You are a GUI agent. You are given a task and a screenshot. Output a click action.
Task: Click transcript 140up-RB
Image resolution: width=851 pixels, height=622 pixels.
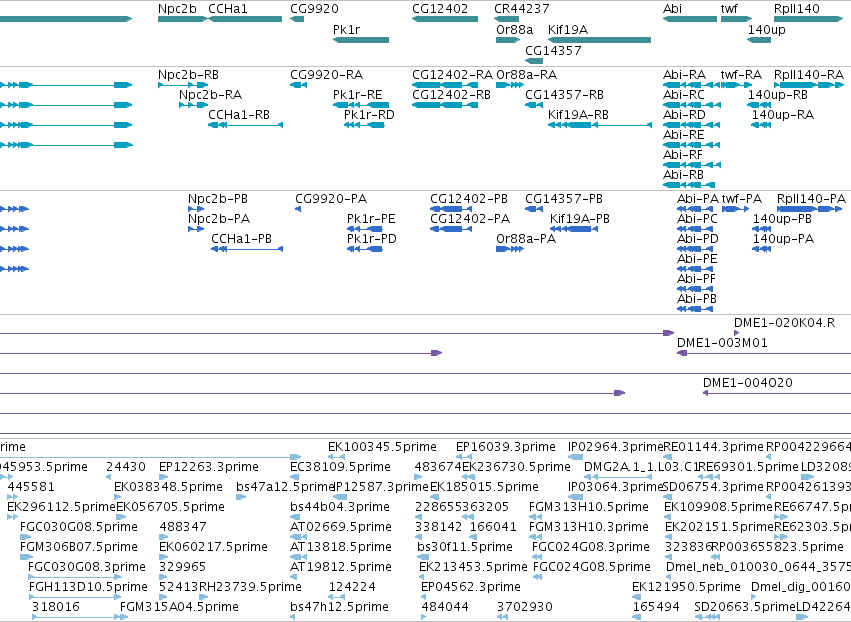(x=759, y=105)
